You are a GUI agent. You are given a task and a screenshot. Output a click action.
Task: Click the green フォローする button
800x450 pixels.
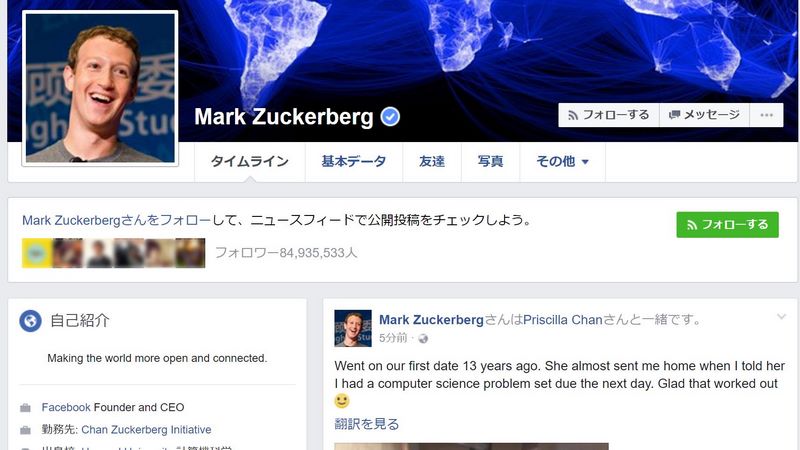pos(728,224)
